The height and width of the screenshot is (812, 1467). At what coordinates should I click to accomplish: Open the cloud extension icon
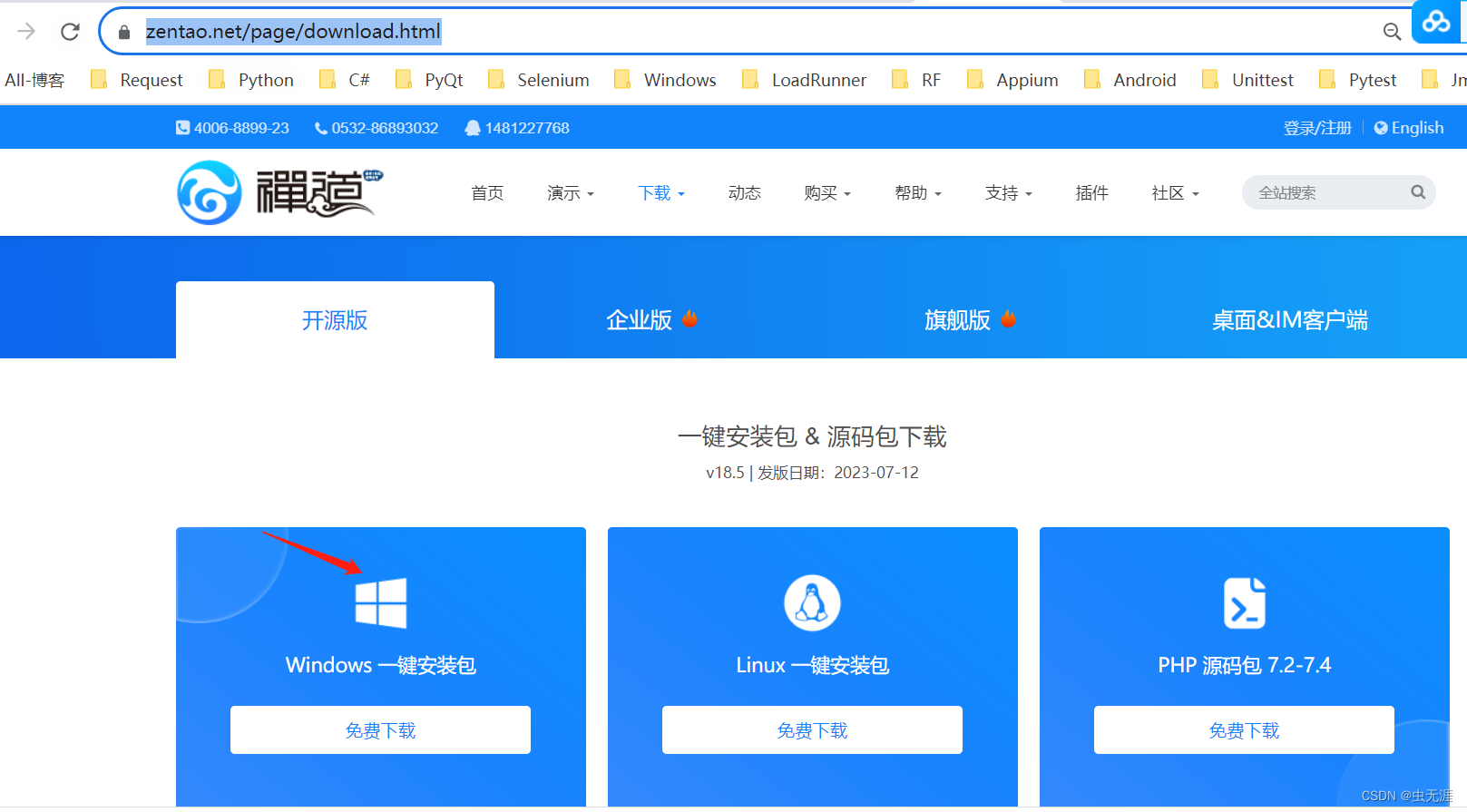(x=1437, y=21)
